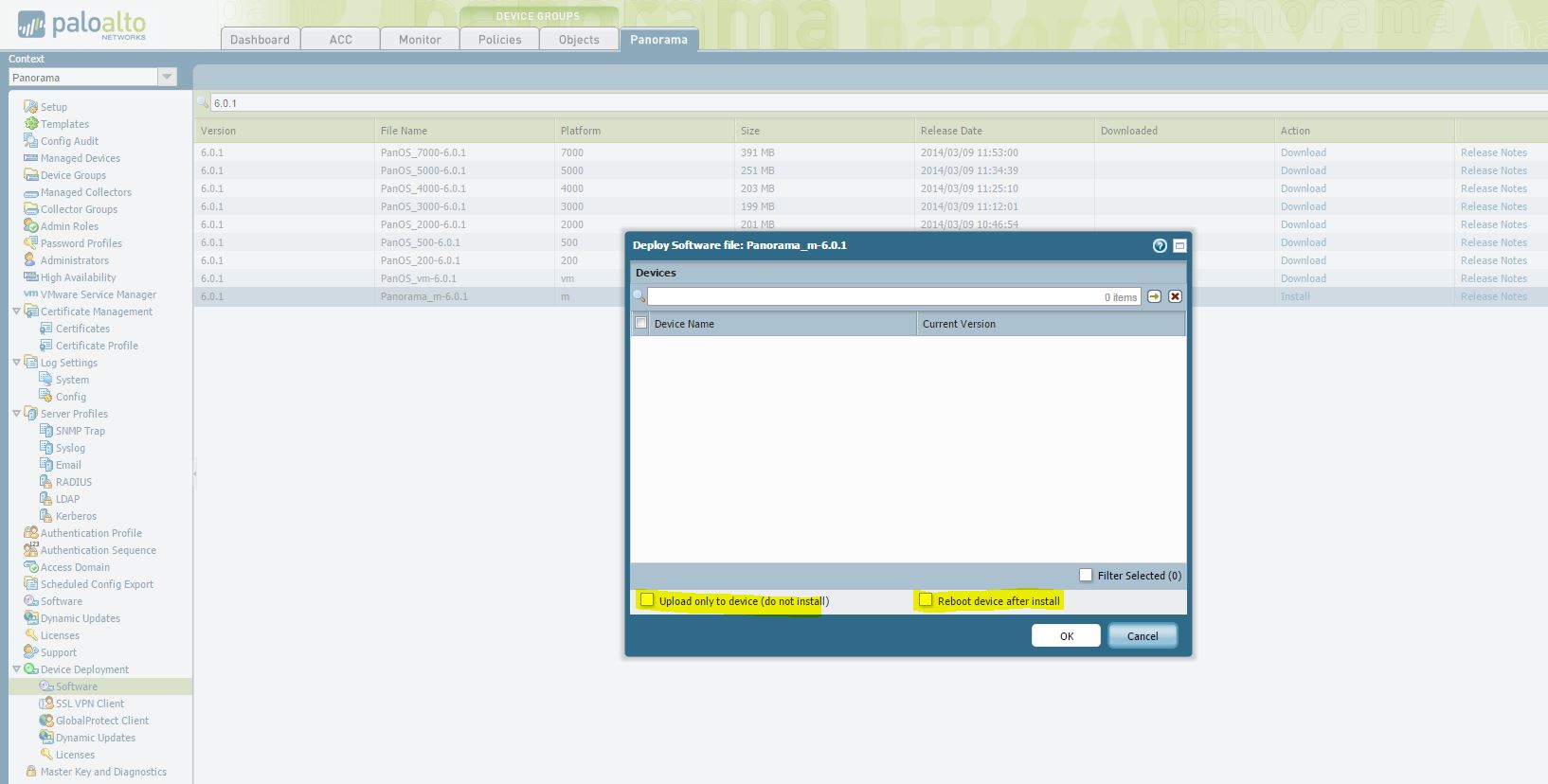Collapse the Device Deployment tree node
Screen dimensions: 1548x784
(16, 669)
